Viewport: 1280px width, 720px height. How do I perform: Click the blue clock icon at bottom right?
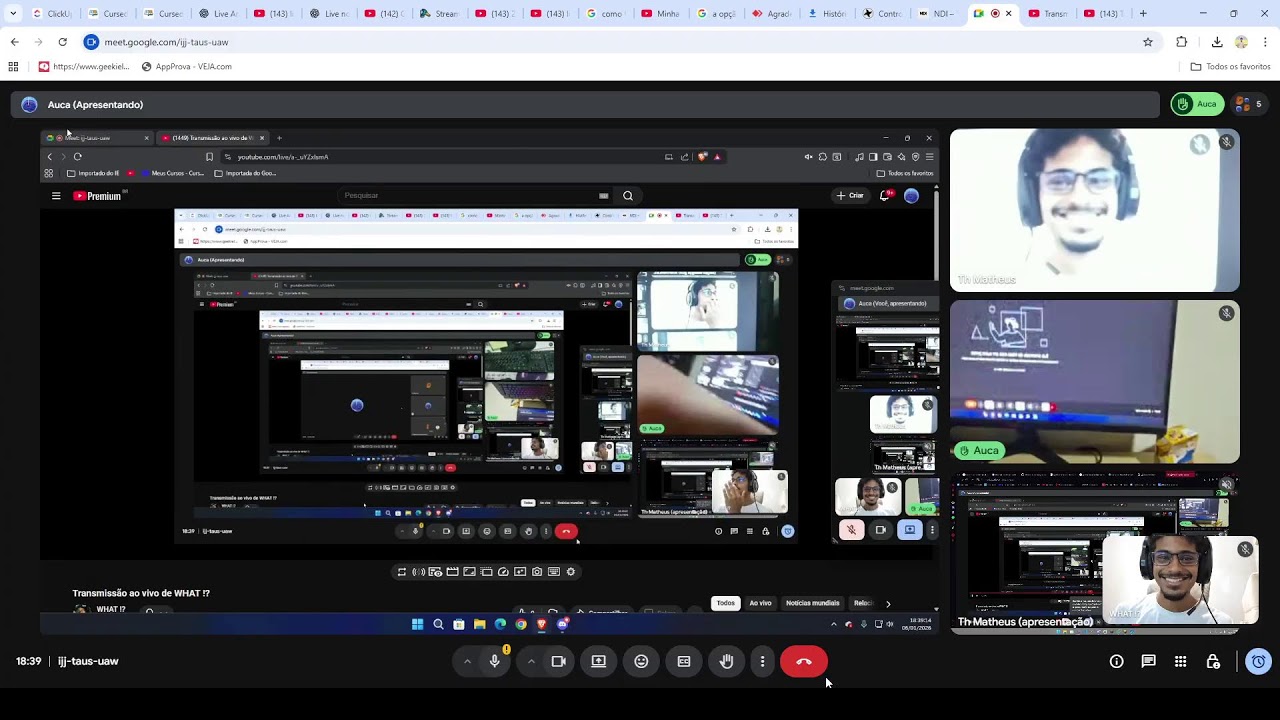[x=1258, y=661]
